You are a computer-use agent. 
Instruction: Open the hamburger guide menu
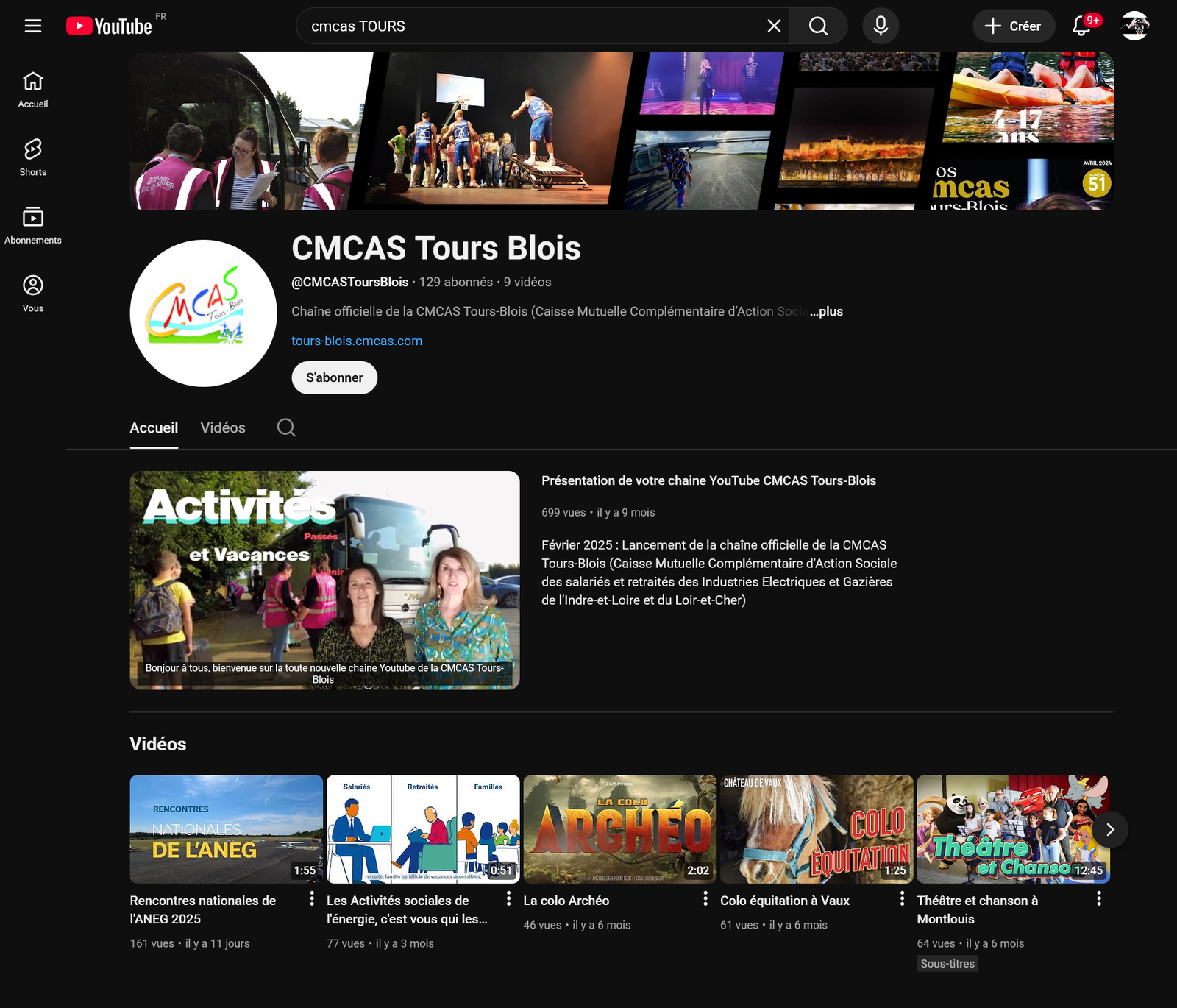(33, 26)
